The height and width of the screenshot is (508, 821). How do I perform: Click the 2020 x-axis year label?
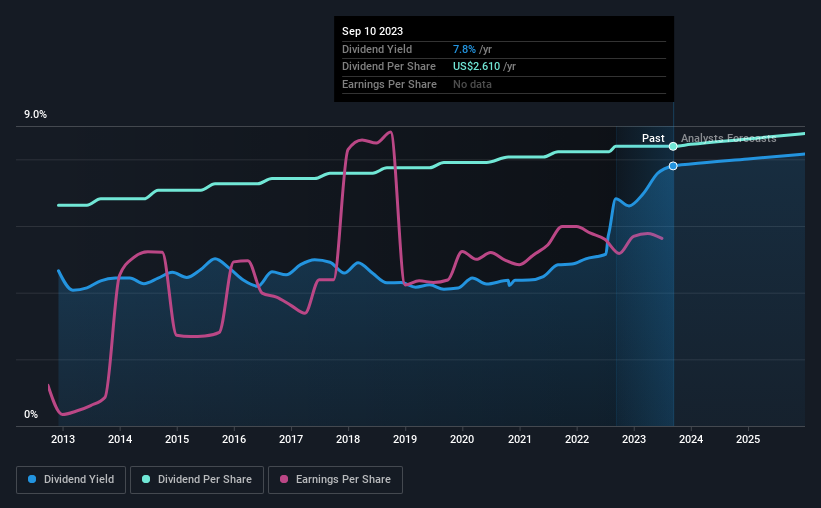pos(462,439)
